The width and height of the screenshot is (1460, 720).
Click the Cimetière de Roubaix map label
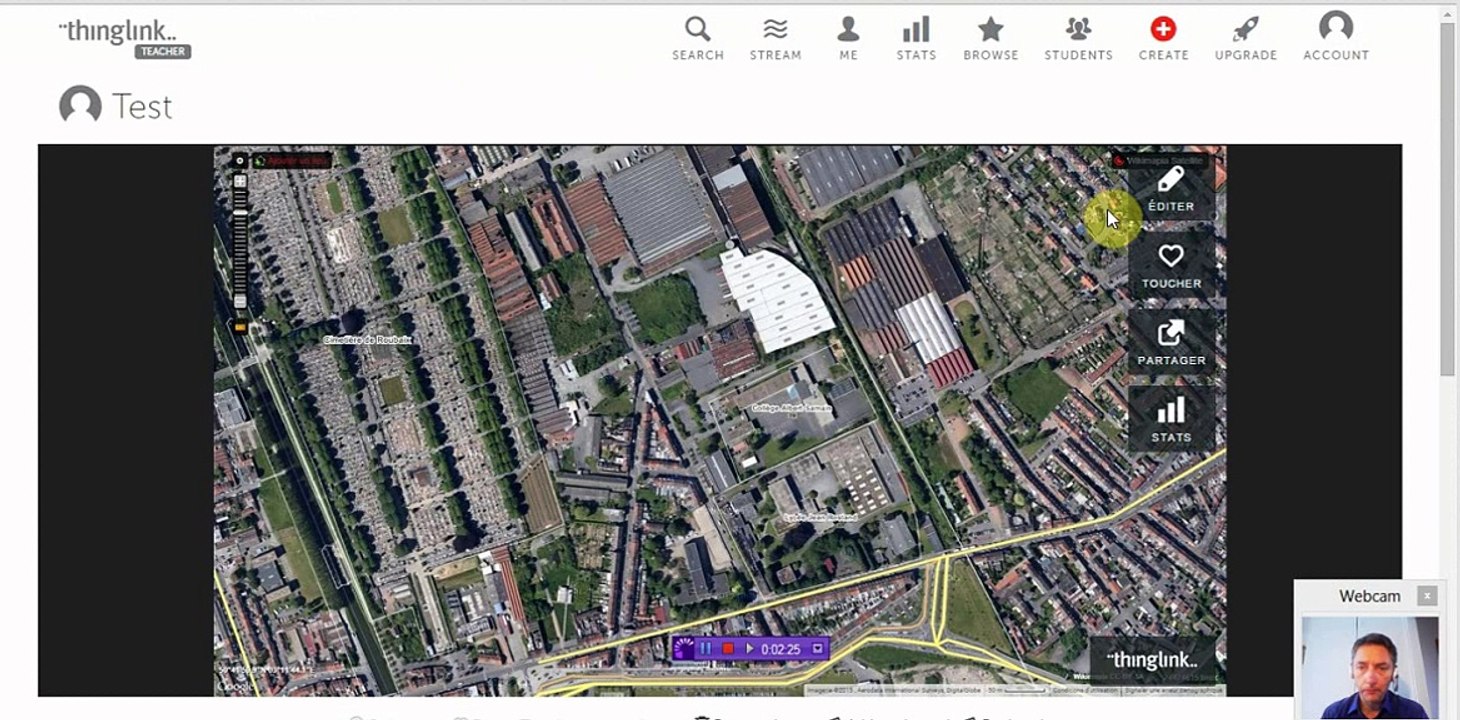click(x=367, y=340)
